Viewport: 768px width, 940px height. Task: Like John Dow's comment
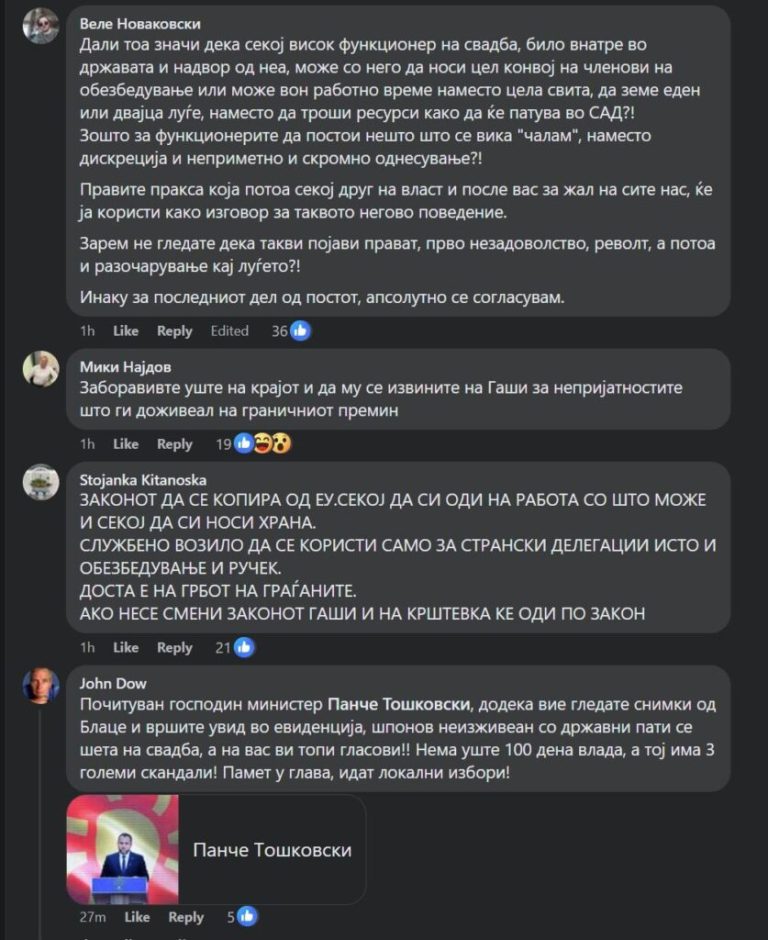[137, 917]
